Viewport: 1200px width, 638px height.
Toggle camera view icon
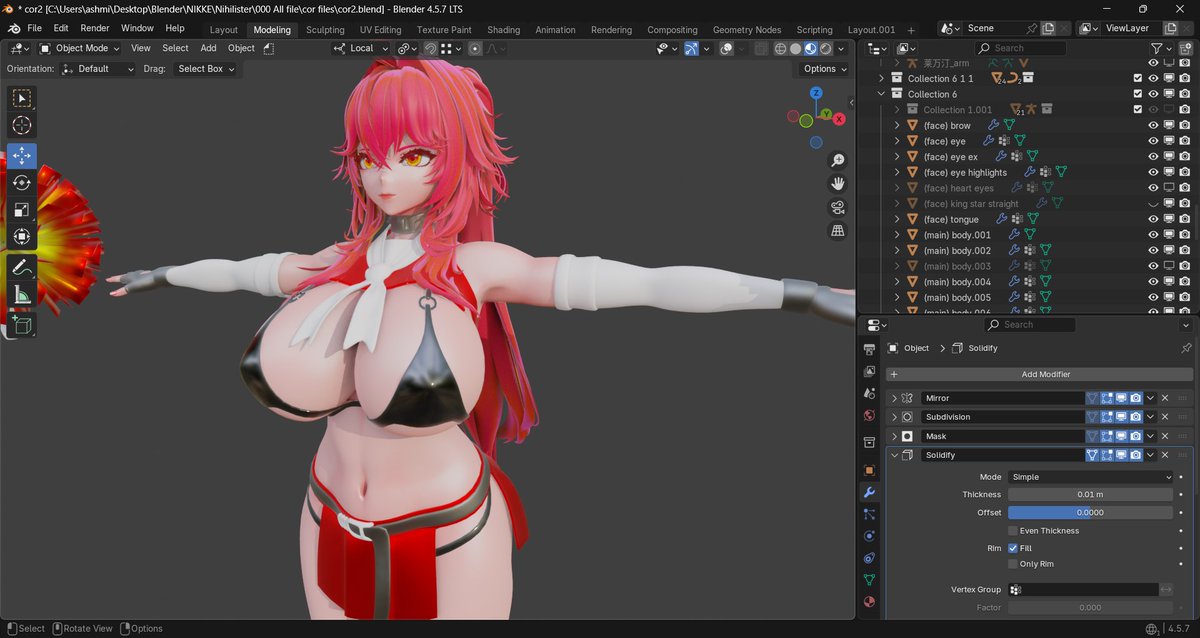[x=838, y=207]
